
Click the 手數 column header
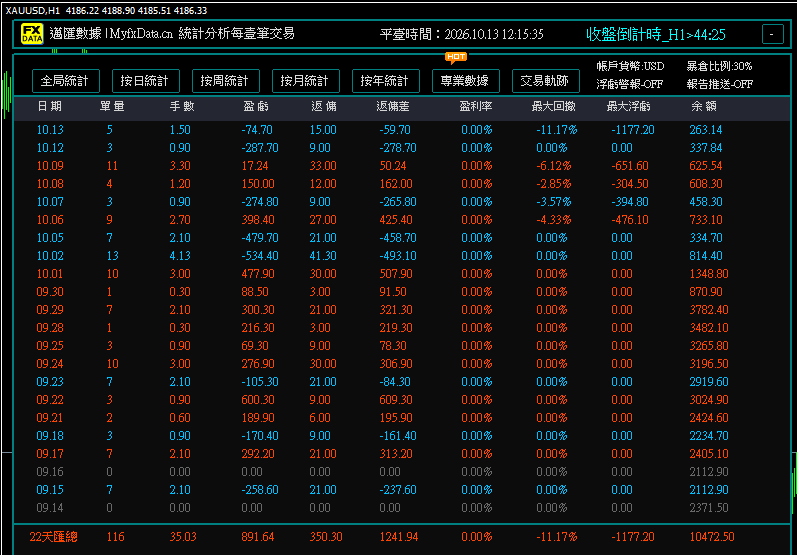pos(182,107)
